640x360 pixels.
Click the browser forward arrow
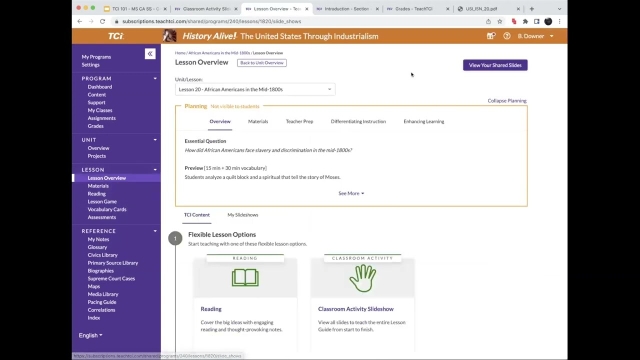click(91, 21)
